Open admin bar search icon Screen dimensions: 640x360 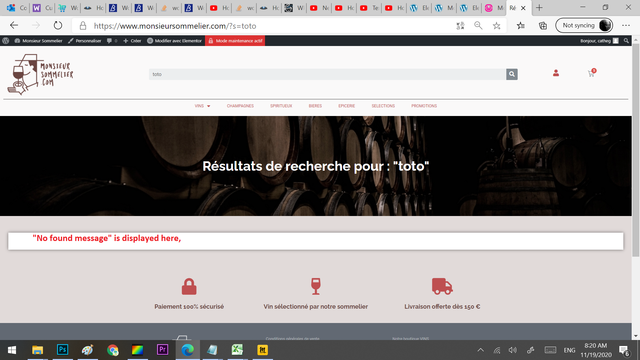(x=626, y=41)
